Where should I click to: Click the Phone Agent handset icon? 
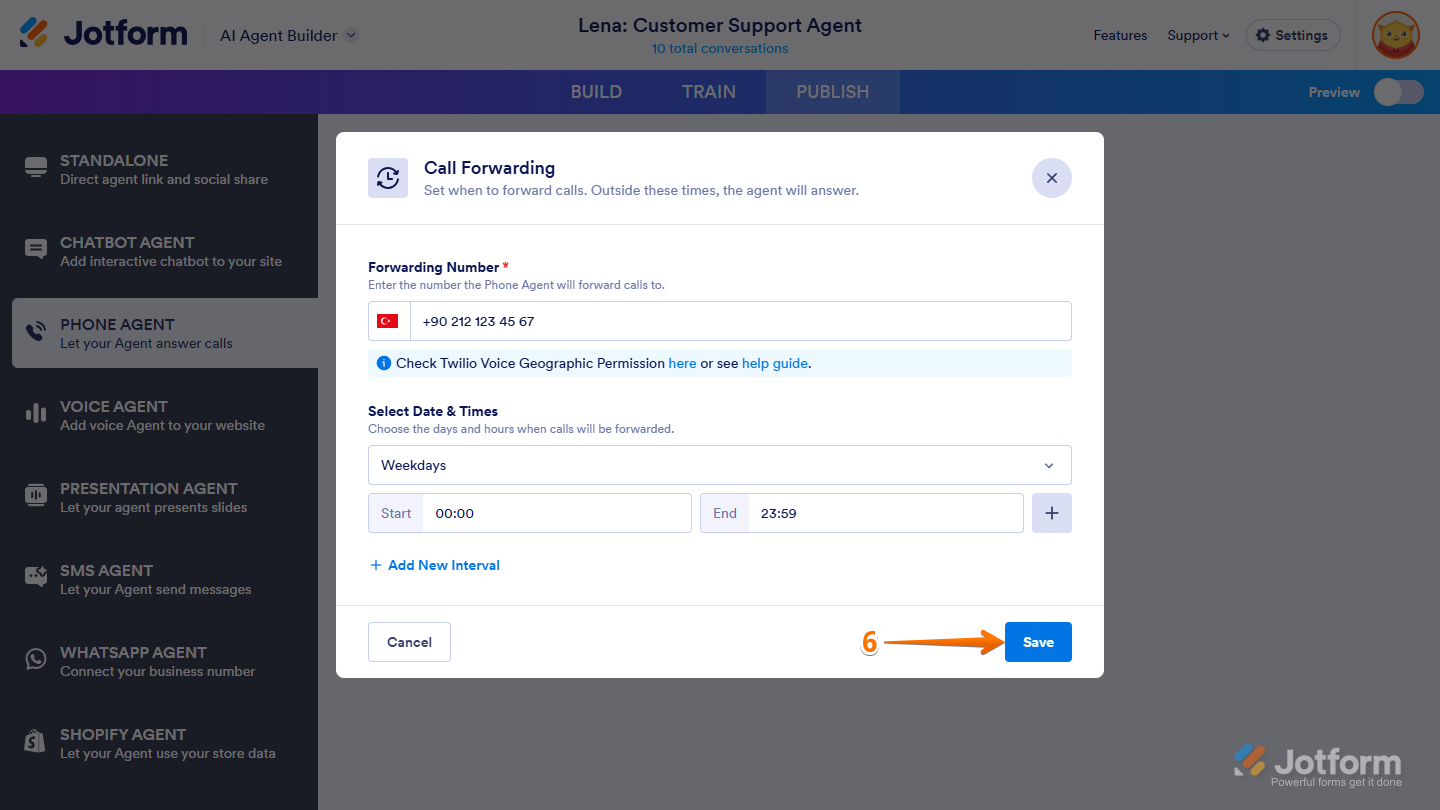pyautogui.click(x=36, y=333)
